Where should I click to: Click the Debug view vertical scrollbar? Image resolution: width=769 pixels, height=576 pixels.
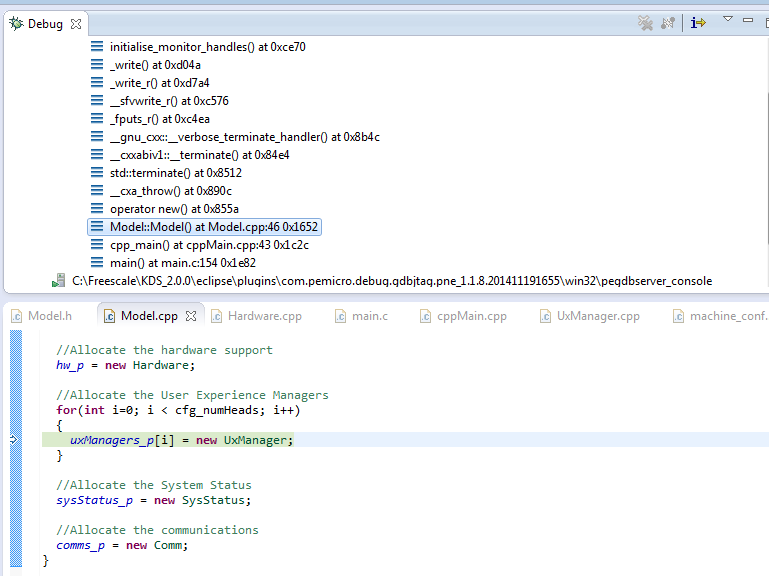coord(766,167)
